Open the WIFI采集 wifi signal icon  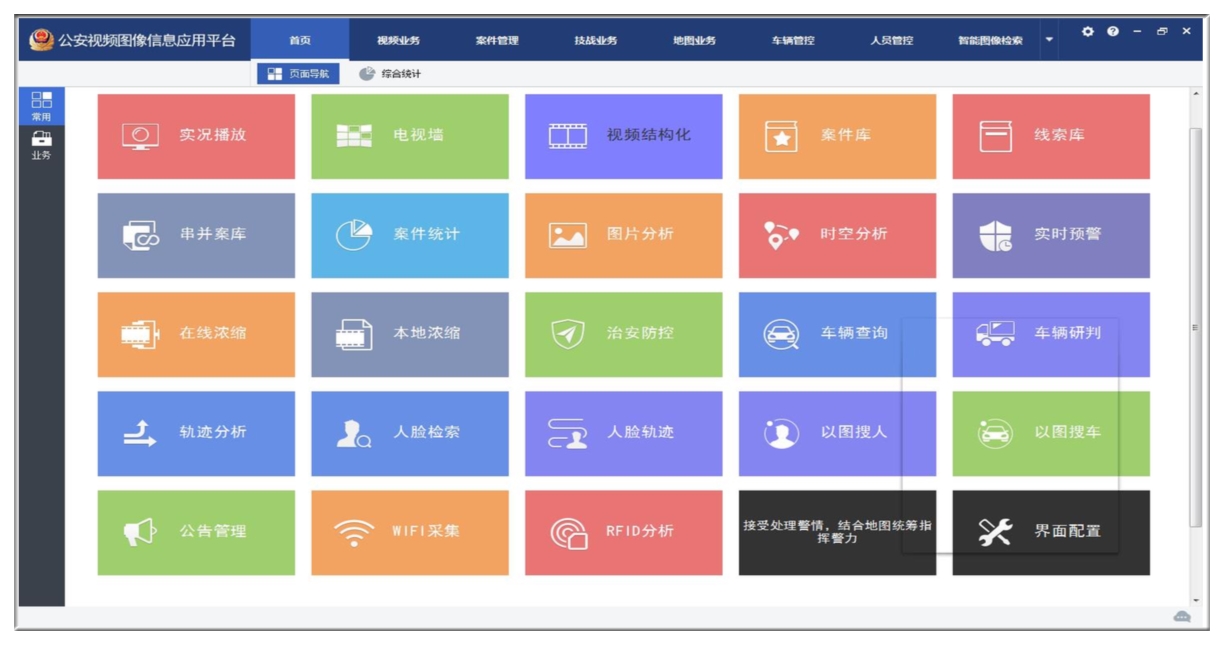pyautogui.click(x=353, y=532)
